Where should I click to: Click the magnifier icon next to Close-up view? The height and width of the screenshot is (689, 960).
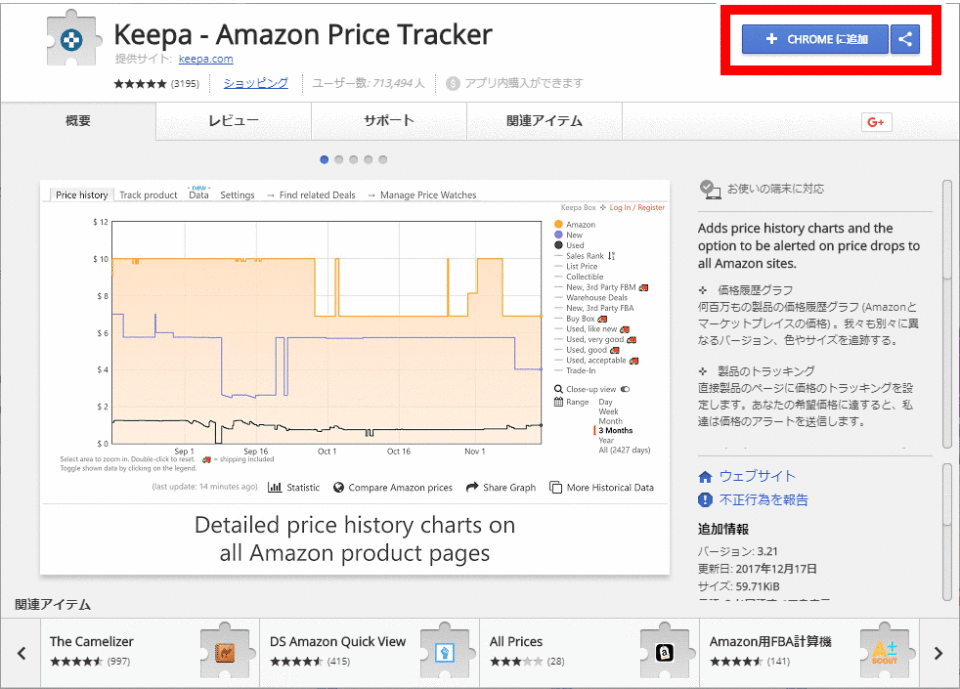tap(559, 389)
